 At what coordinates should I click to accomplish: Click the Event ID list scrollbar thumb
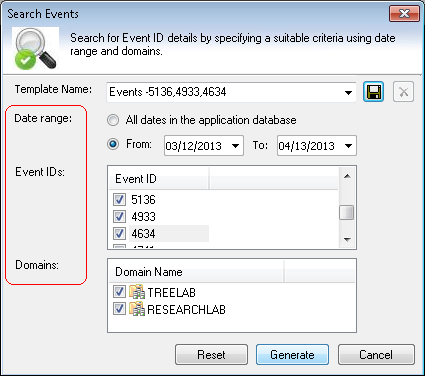click(x=347, y=213)
